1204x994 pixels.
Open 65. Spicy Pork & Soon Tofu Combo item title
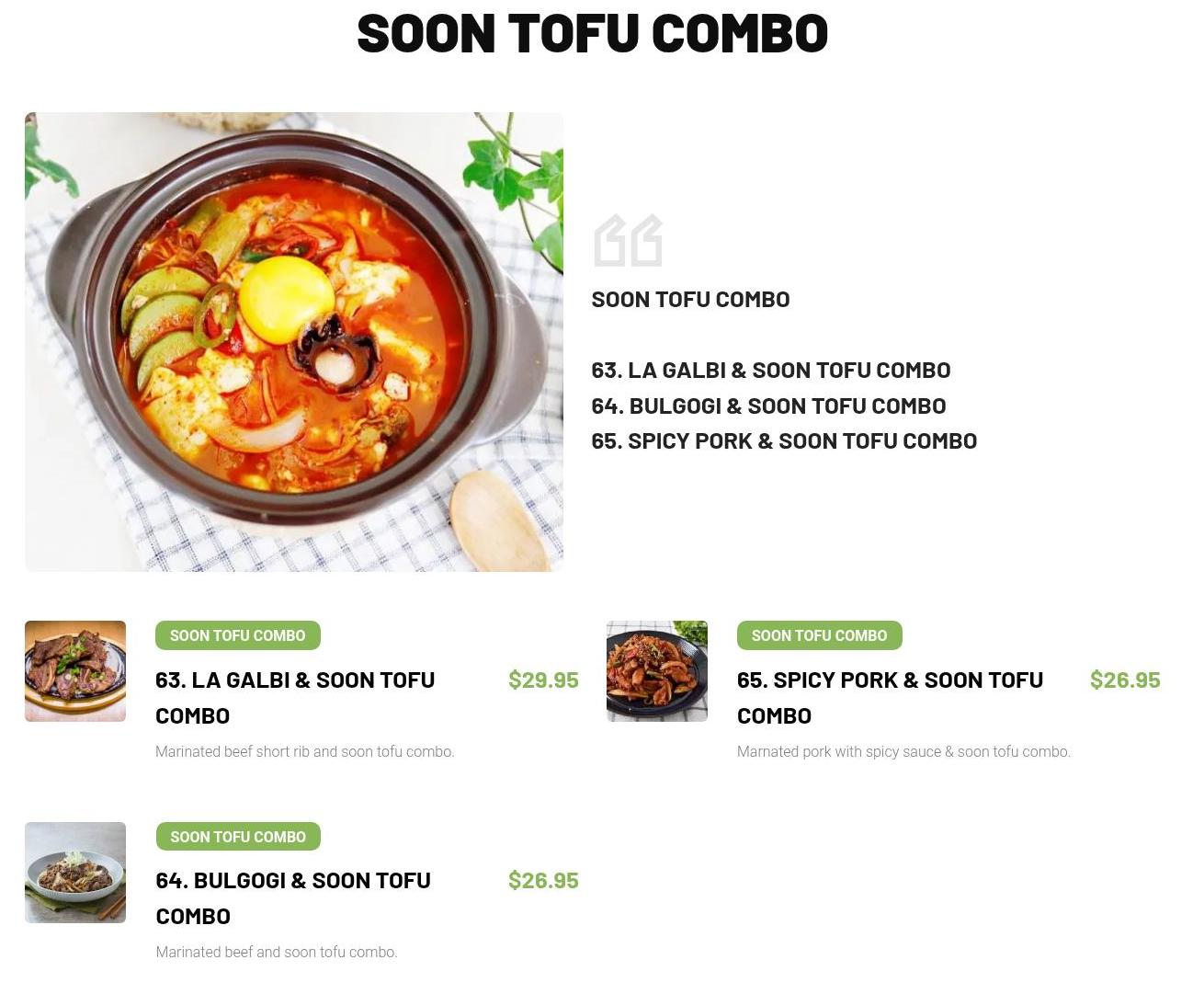coord(891,698)
